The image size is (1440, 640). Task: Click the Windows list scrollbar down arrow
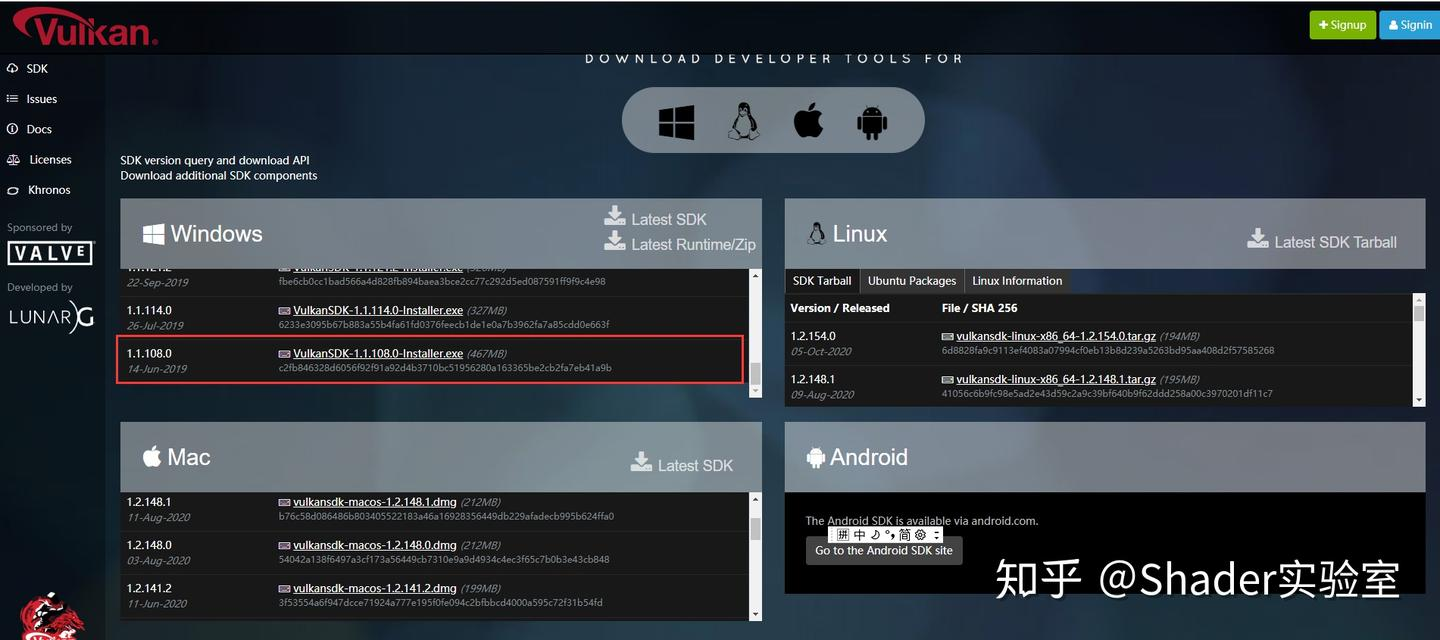pyautogui.click(x=756, y=391)
